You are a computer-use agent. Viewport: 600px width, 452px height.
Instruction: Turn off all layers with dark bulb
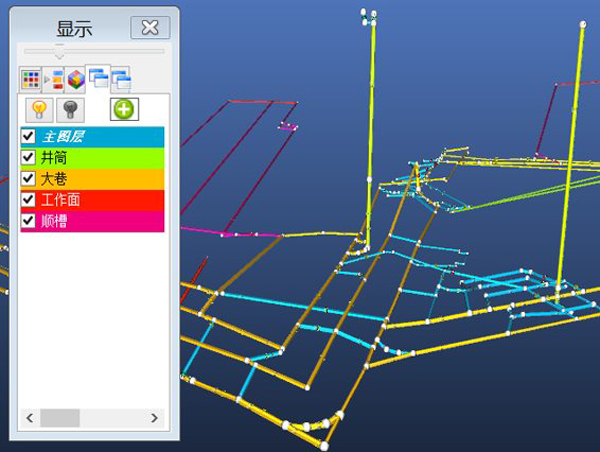(70, 110)
